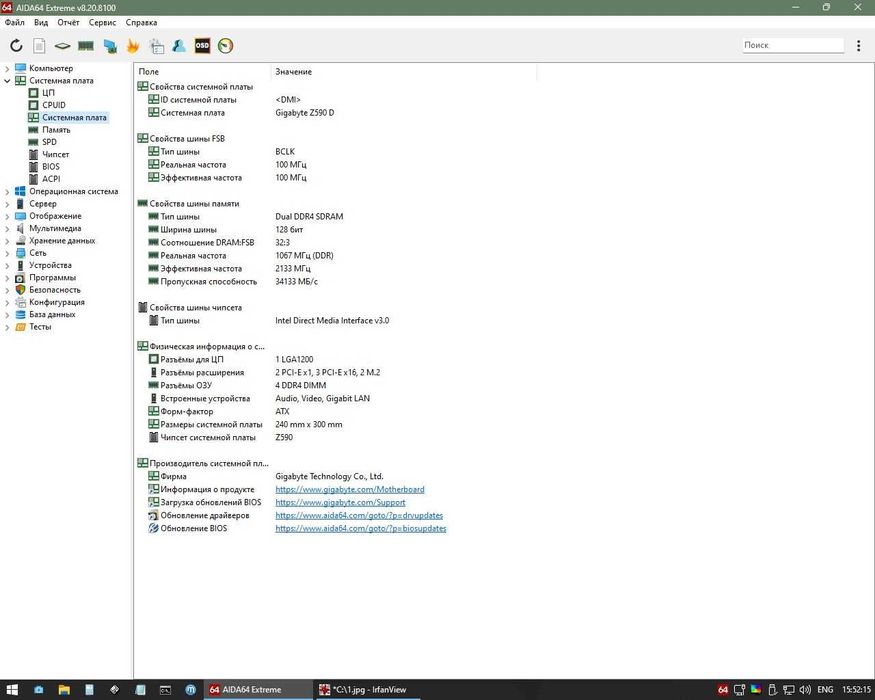Open the Файл menu
The width and height of the screenshot is (875, 700).
[14, 22]
